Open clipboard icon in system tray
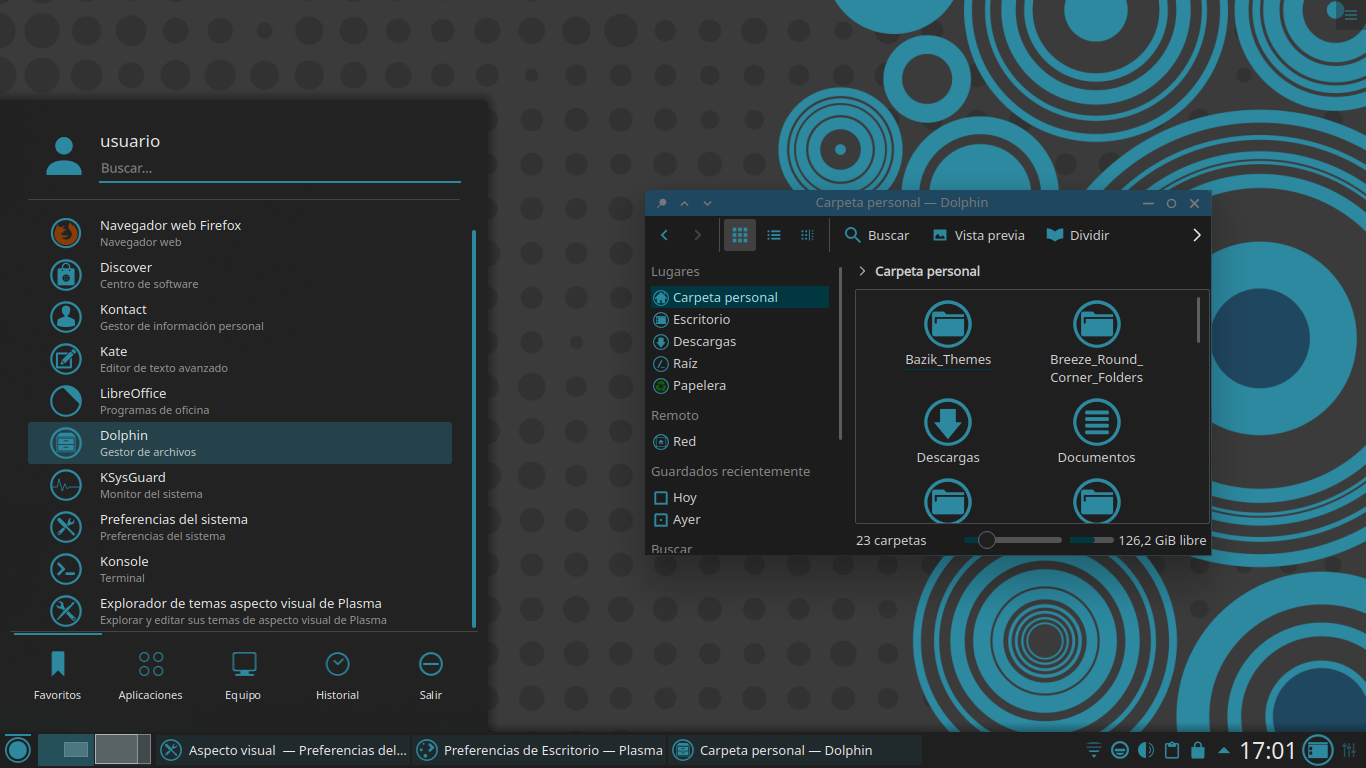This screenshot has width=1366, height=768. (x=1172, y=750)
